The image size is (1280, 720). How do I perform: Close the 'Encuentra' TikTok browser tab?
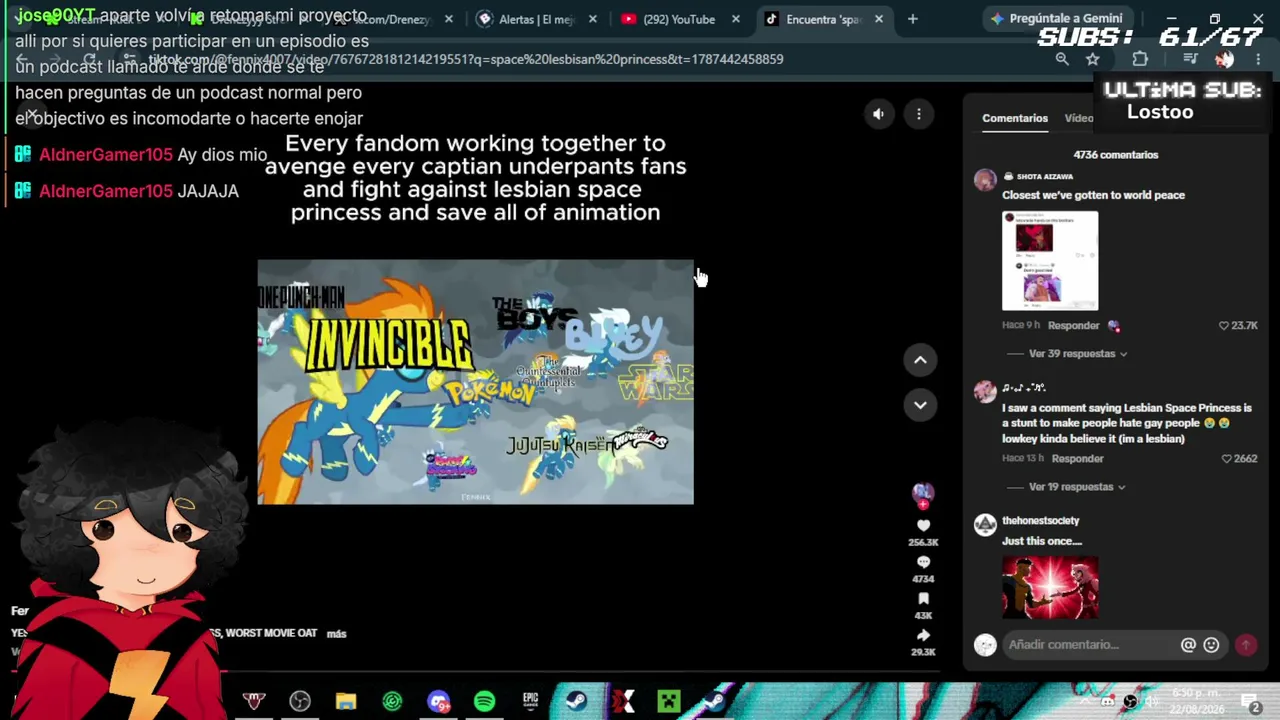tap(879, 19)
